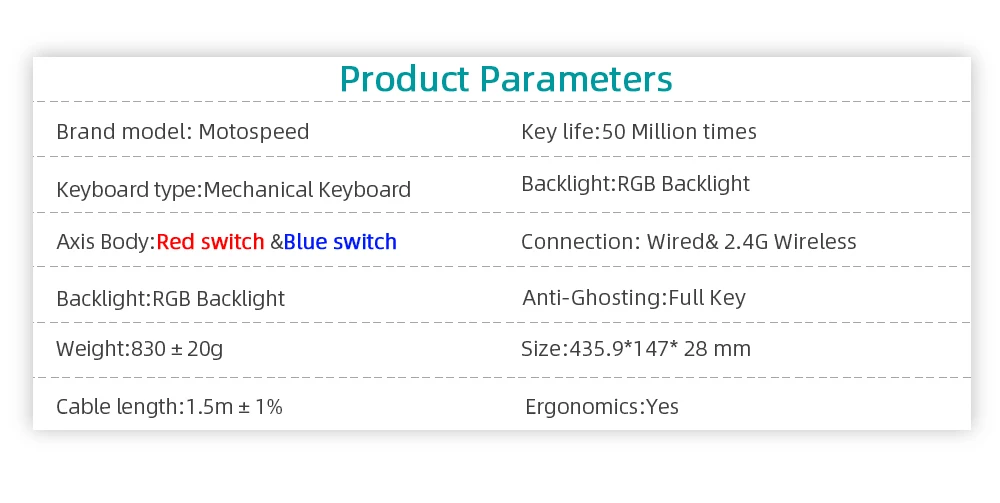The width and height of the screenshot is (1000, 503).
Task: Click the Mechanical Keyboard value text
Action: (x=307, y=189)
